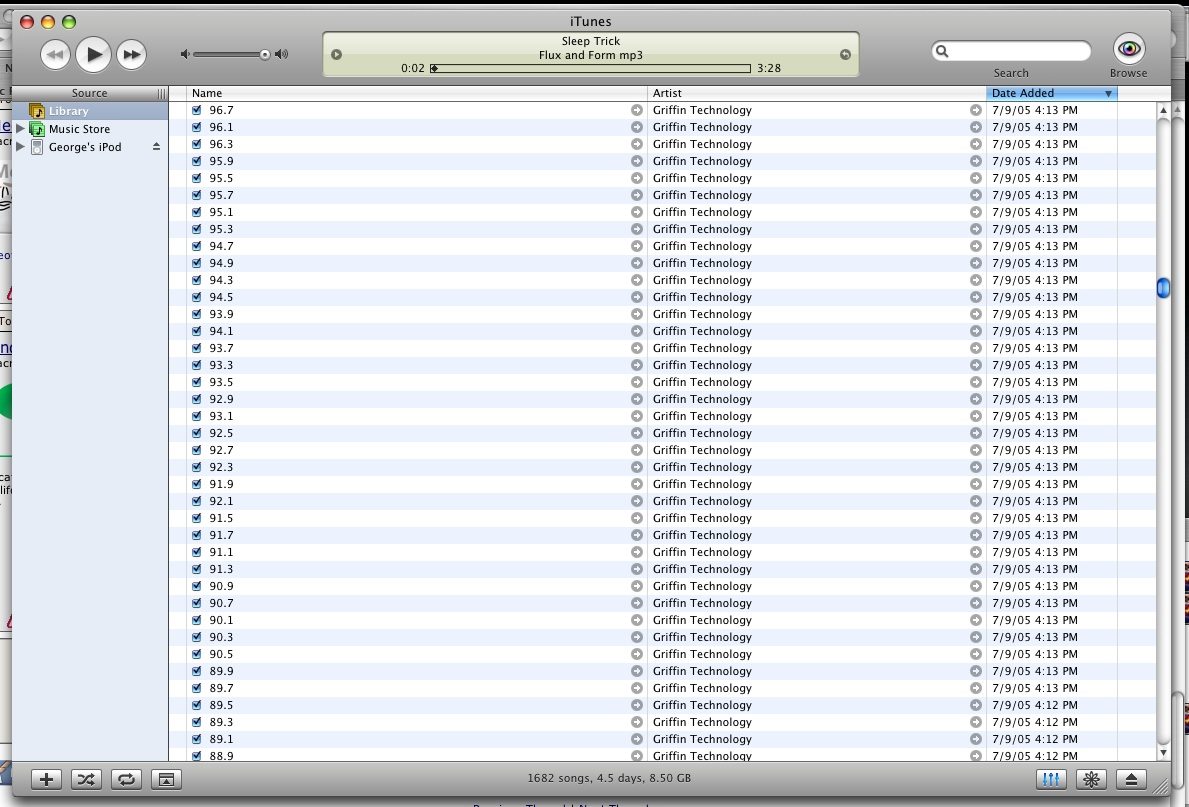Sort by the Name column header
Image resolution: width=1189 pixels, height=807 pixels.
click(417, 93)
